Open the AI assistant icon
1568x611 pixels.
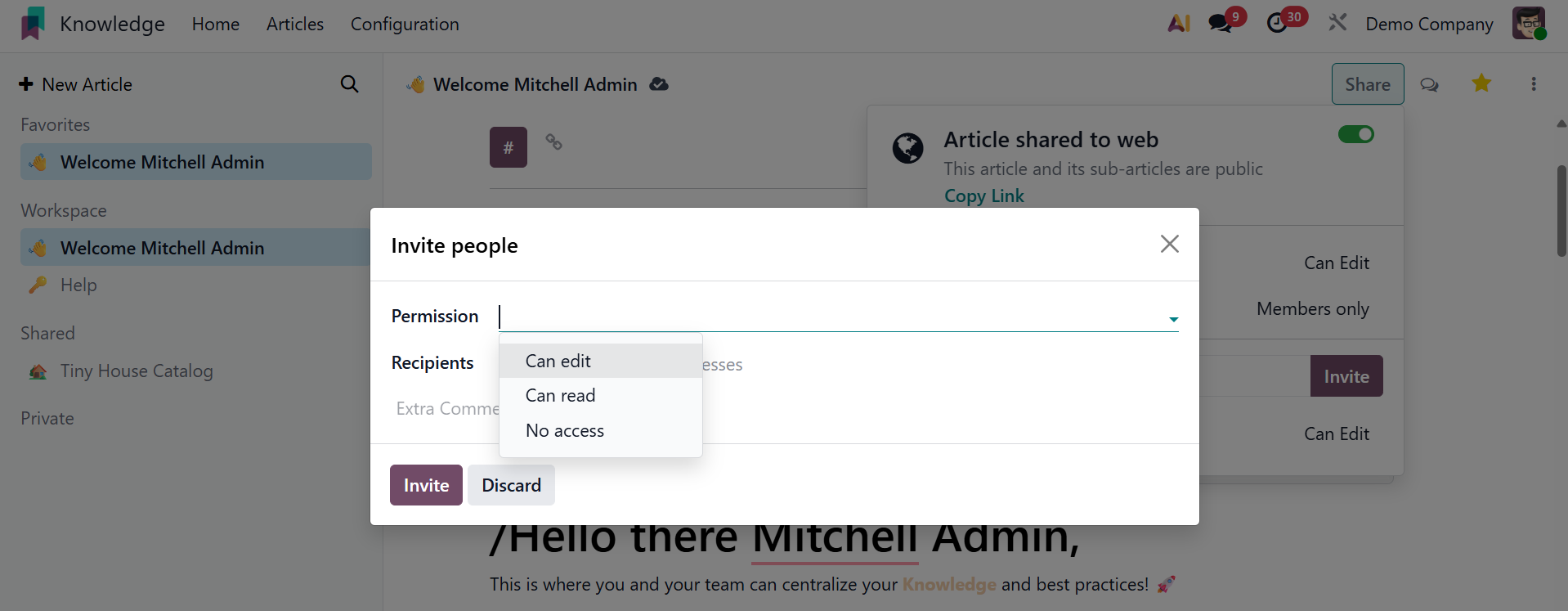1179,24
